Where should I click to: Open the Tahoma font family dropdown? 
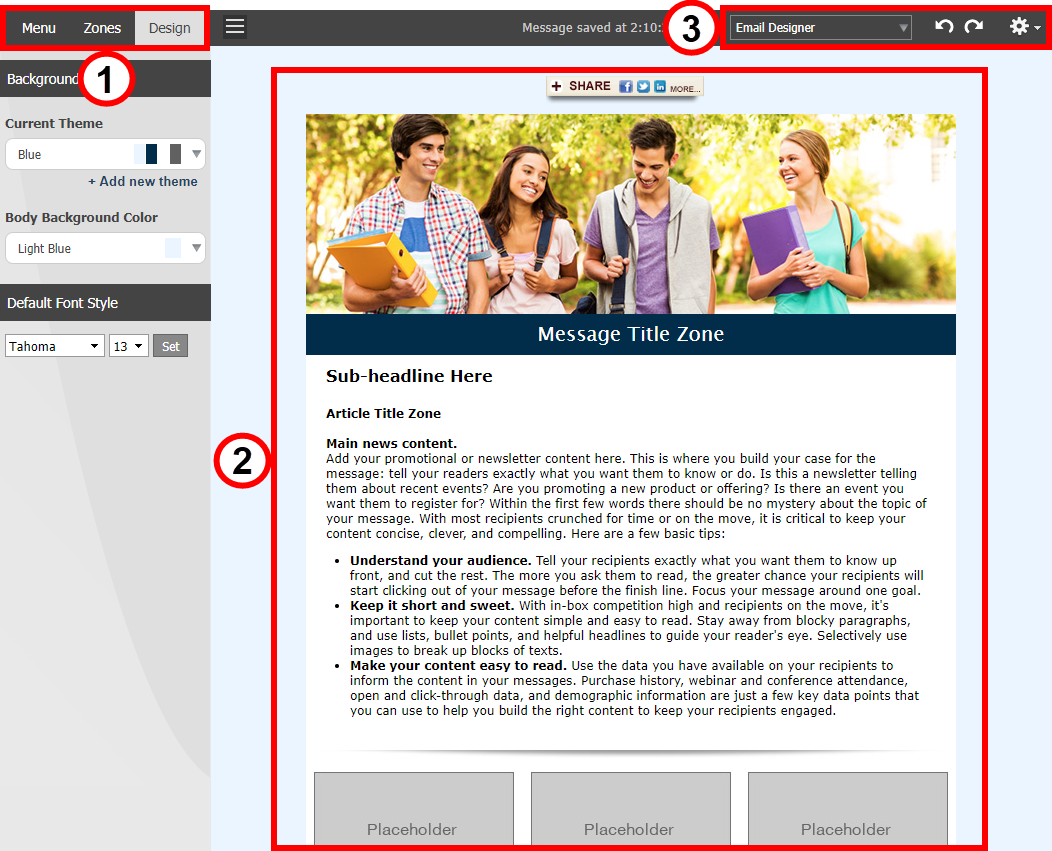(x=55, y=346)
